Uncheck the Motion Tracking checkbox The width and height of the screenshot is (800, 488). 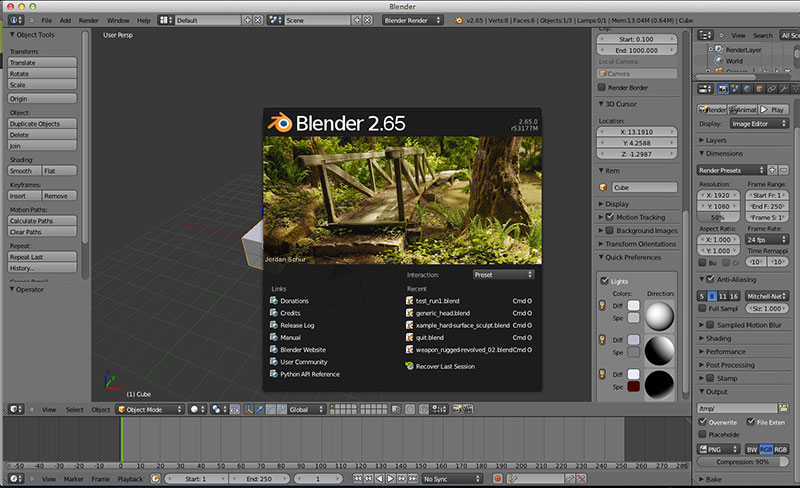tap(610, 217)
